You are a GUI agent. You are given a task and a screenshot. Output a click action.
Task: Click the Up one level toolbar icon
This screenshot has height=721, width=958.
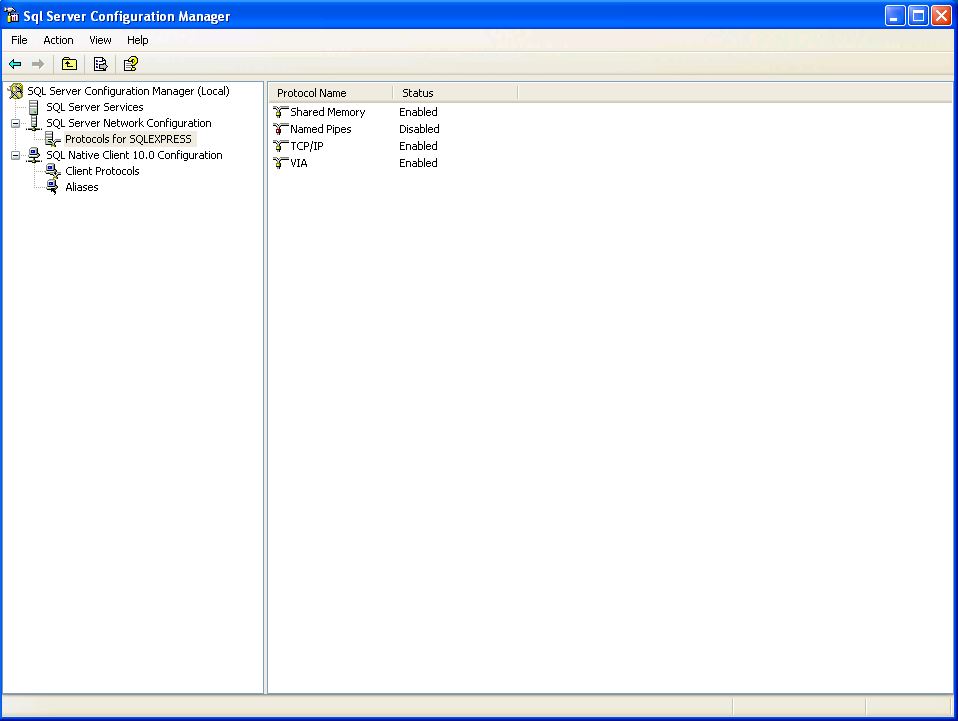coord(68,64)
